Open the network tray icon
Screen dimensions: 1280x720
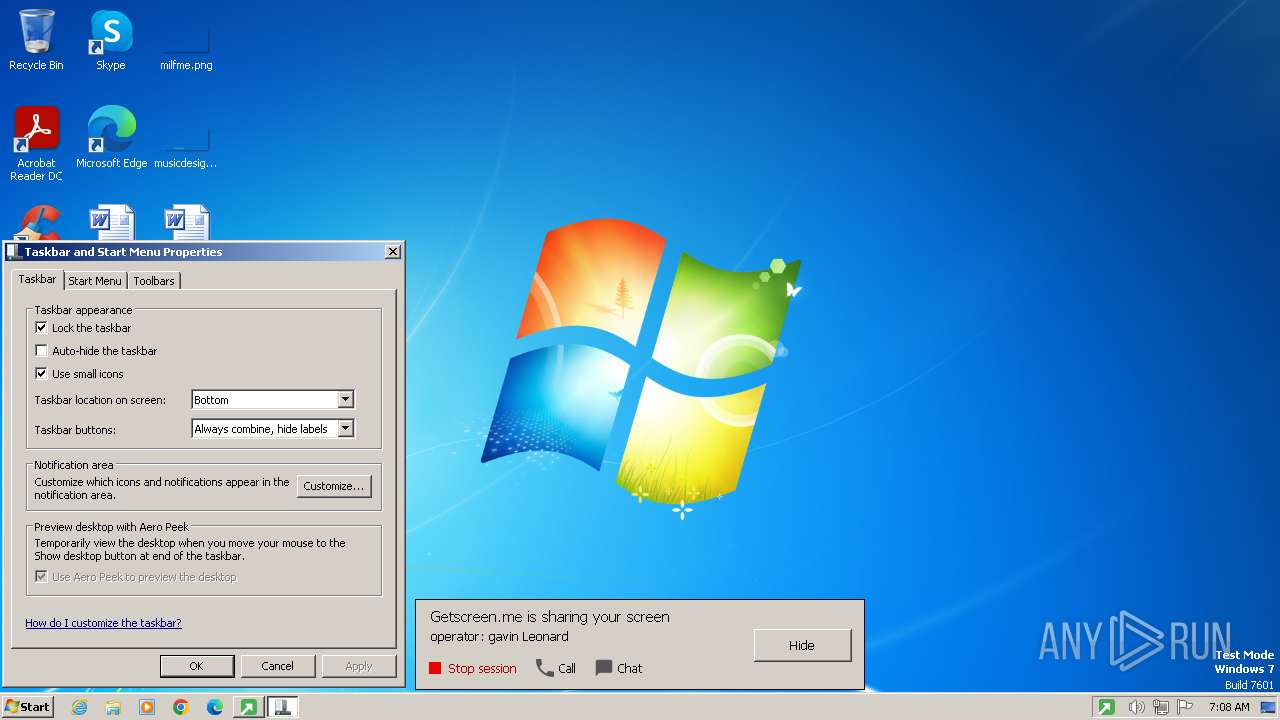(x=1162, y=707)
